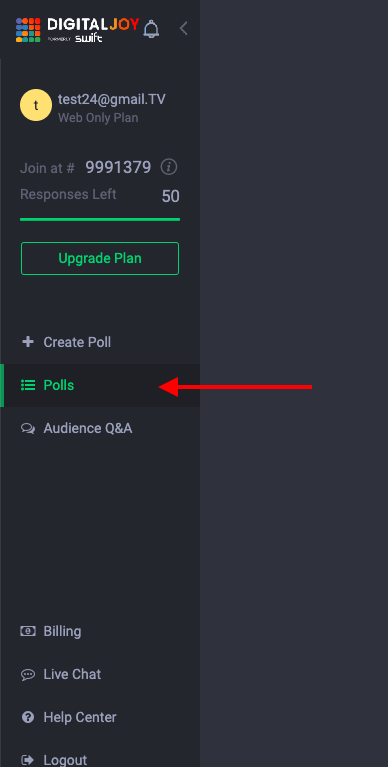Image resolution: width=388 pixels, height=767 pixels.
Task: Collapse the sidebar with the chevron arrow
Action: click(x=183, y=28)
